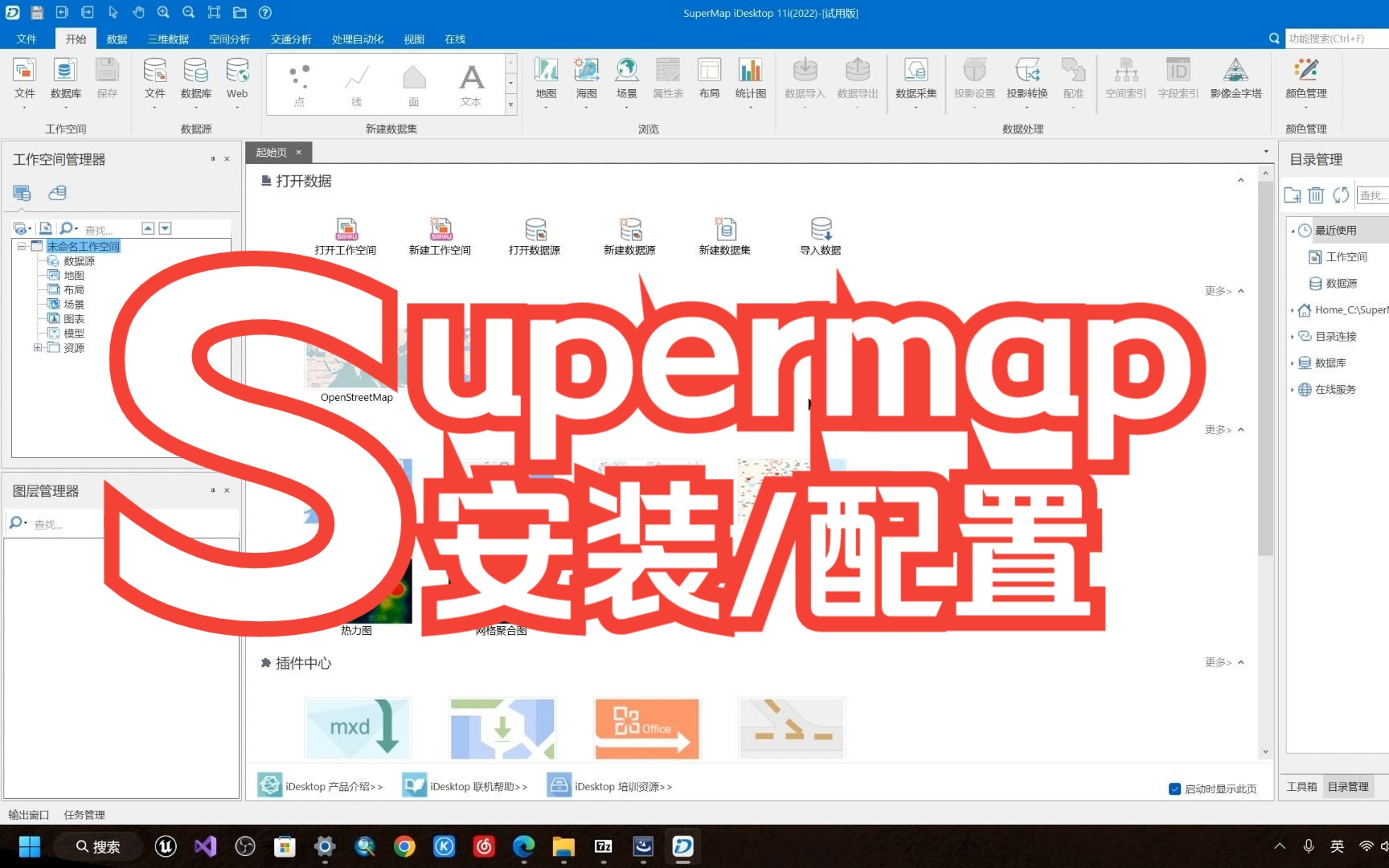Open the 颜色管理 color management tool
Viewport: 1389px width, 868px height.
1305,79
